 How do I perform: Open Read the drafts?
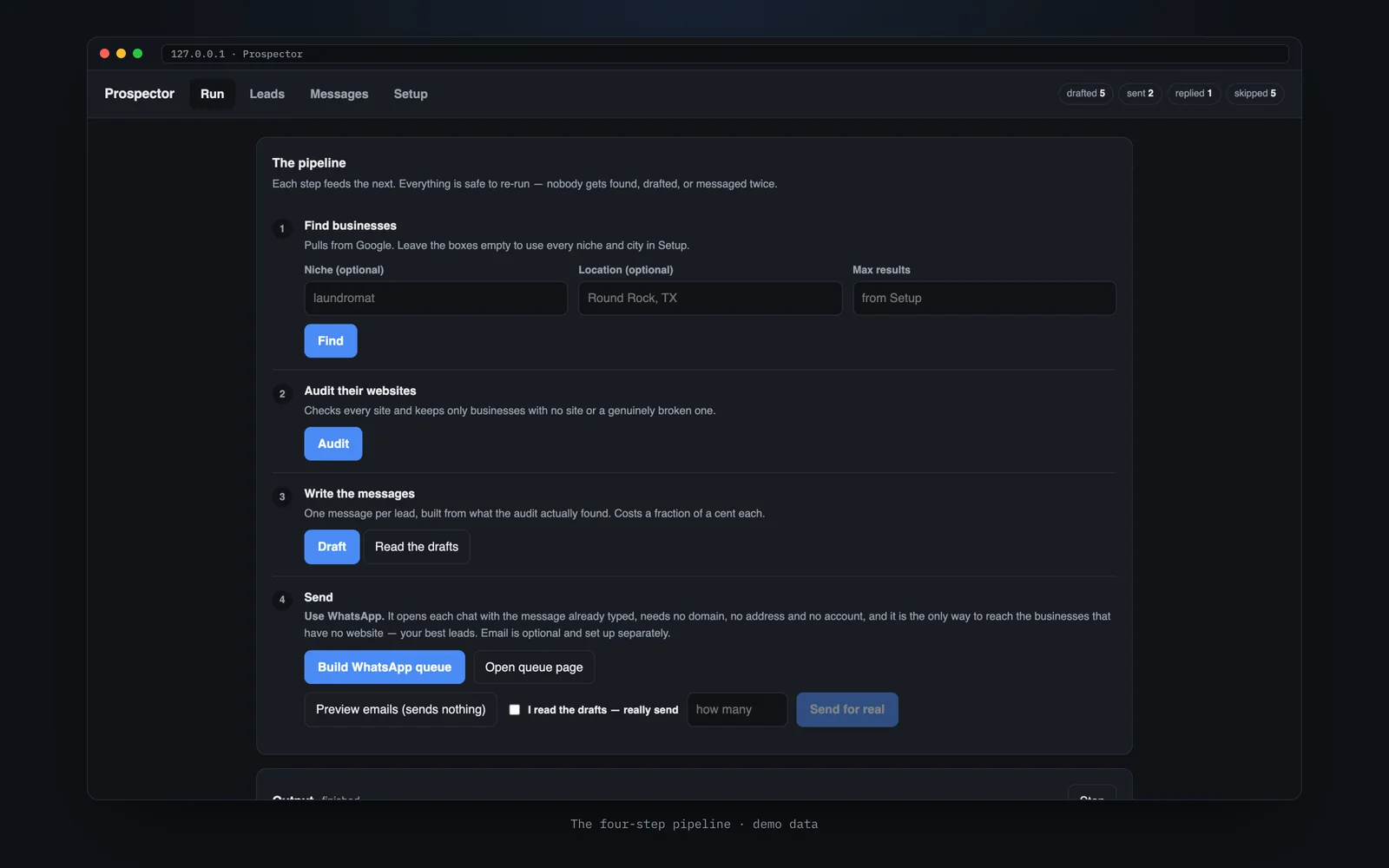click(x=417, y=547)
